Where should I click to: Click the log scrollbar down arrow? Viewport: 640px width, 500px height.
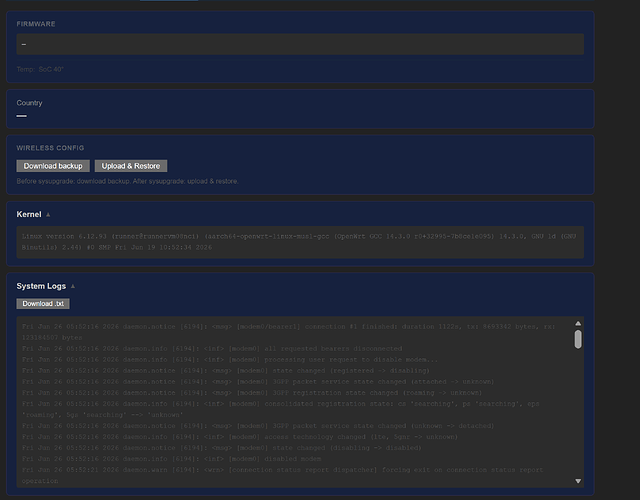click(x=578, y=481)
